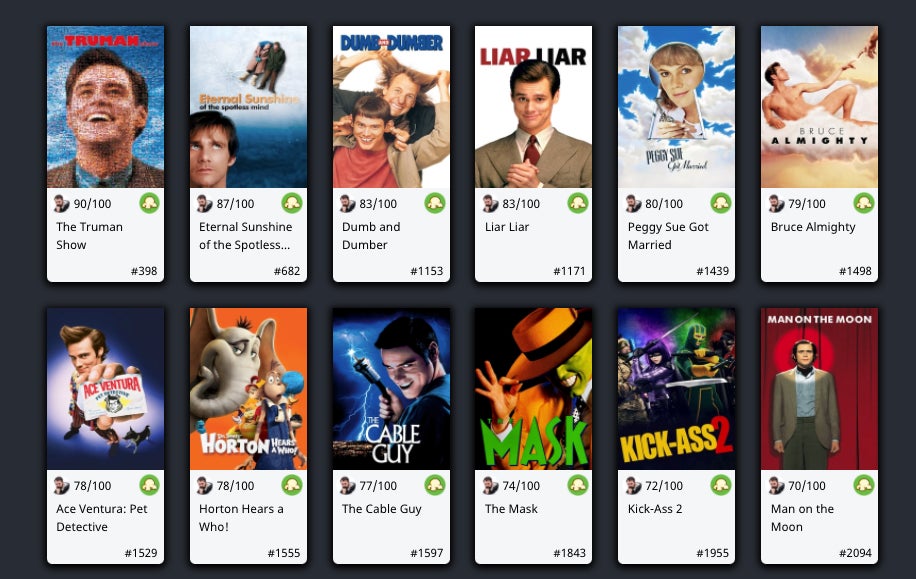Click the avatar icon beside the 77/100 score
Screen dimensions: 916x579
point(348,485)
